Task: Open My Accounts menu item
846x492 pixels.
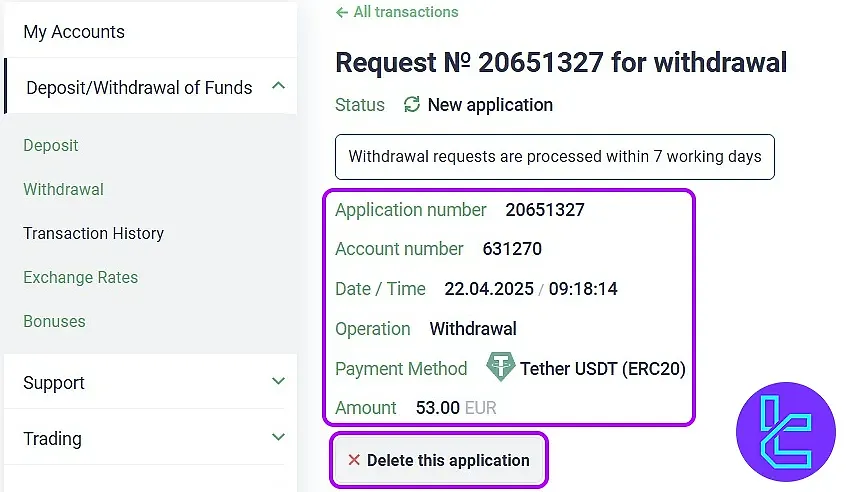Action: pyautogui.click(x=74, y=32)
